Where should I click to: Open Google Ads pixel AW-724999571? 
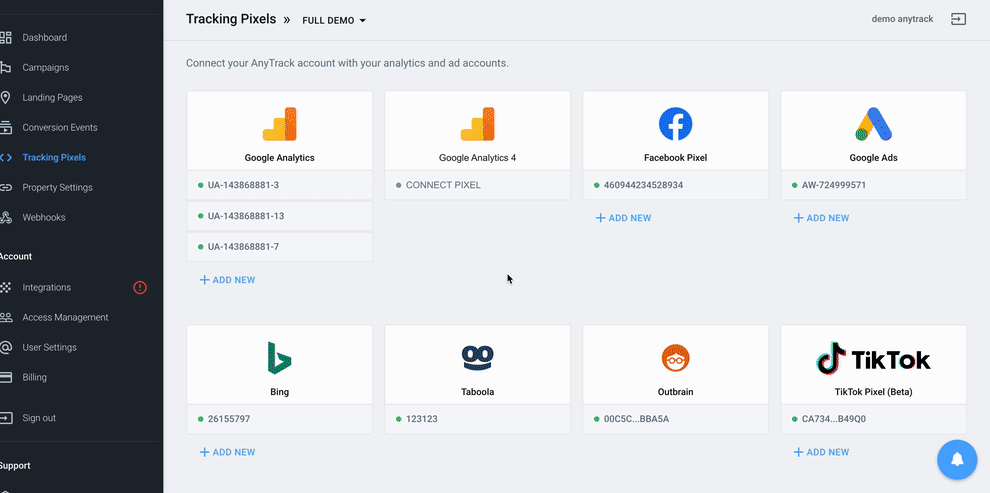pyautogui.click(x=873, y=186)
